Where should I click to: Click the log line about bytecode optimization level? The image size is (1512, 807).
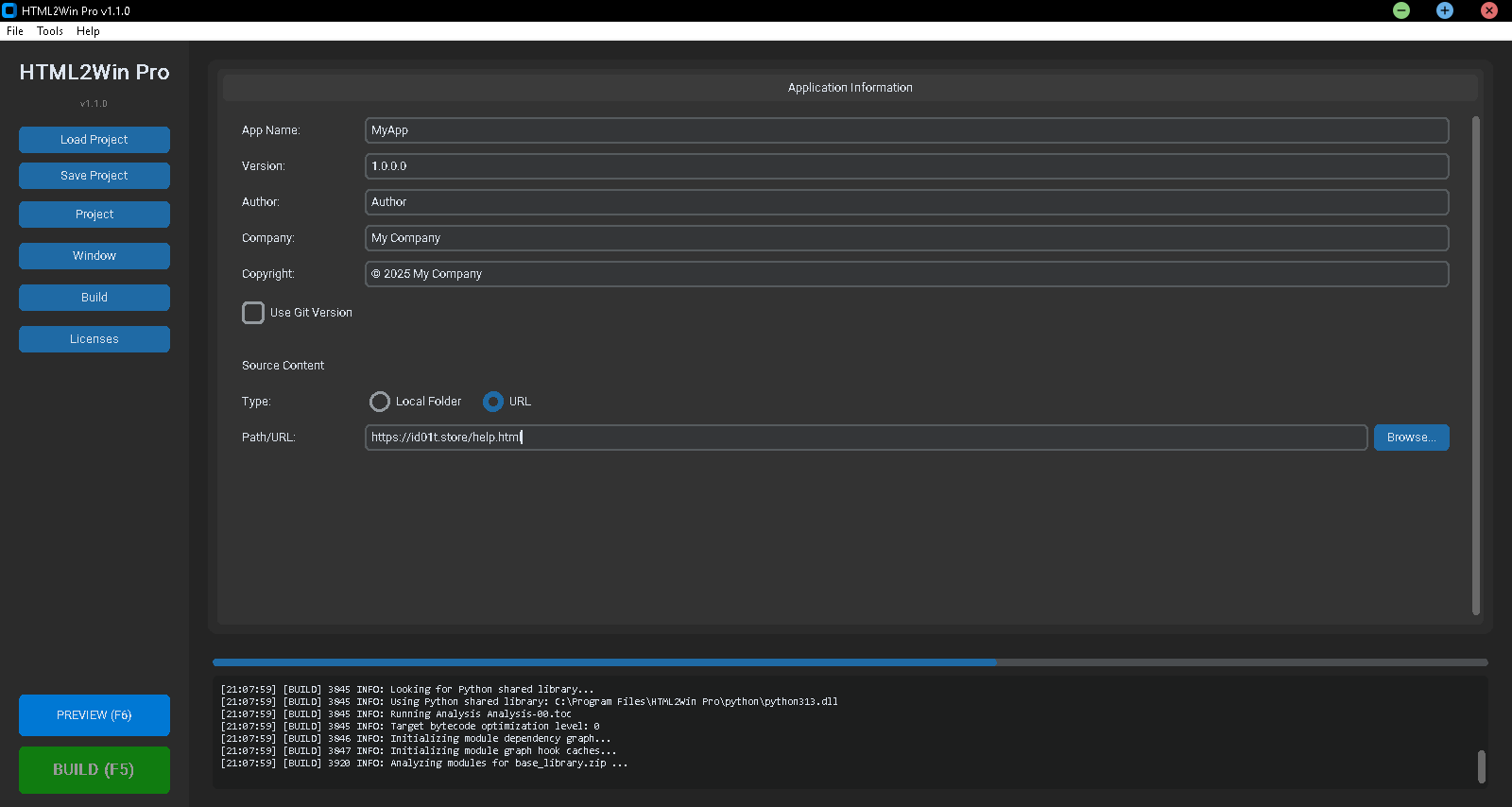[x=410, y=727]
